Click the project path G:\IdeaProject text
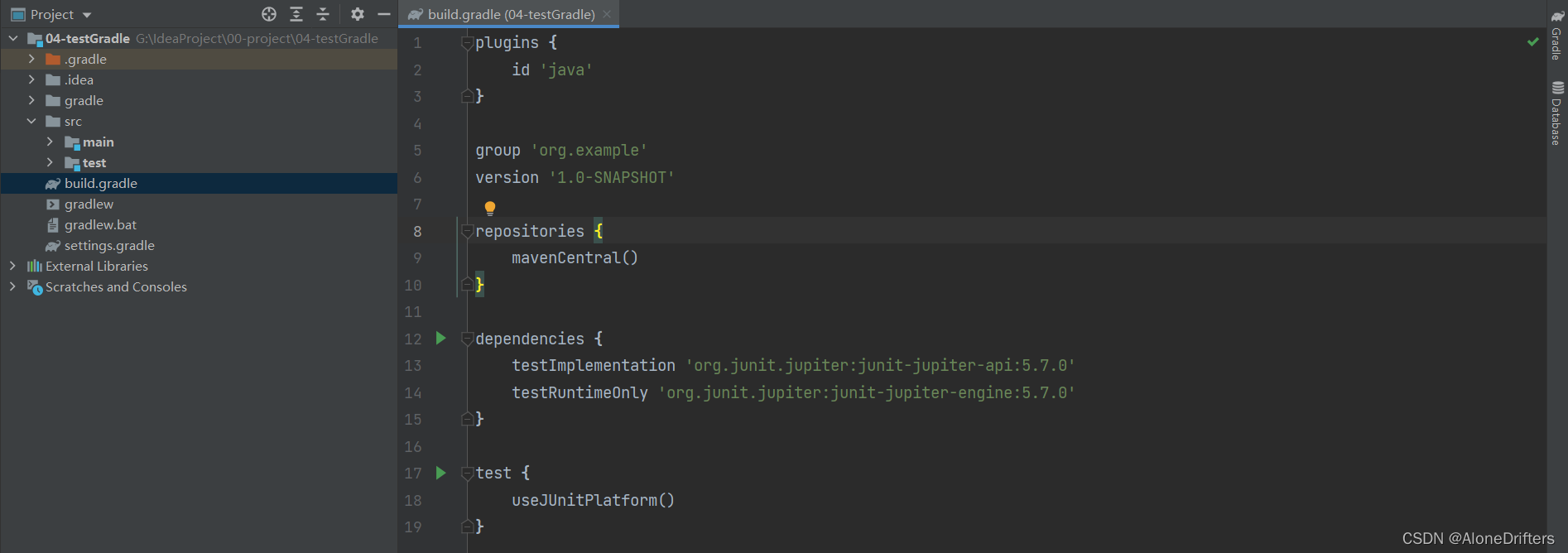1568x553 pixels. [257, 38]
